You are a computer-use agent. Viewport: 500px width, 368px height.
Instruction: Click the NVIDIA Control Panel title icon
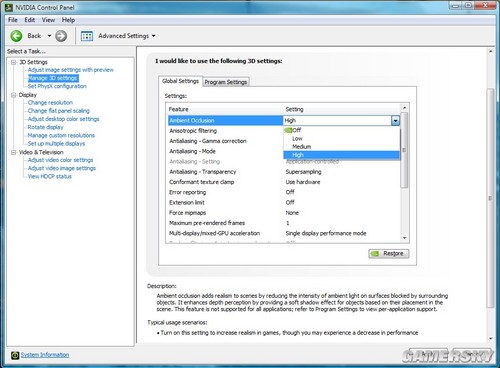click(9, 7)
